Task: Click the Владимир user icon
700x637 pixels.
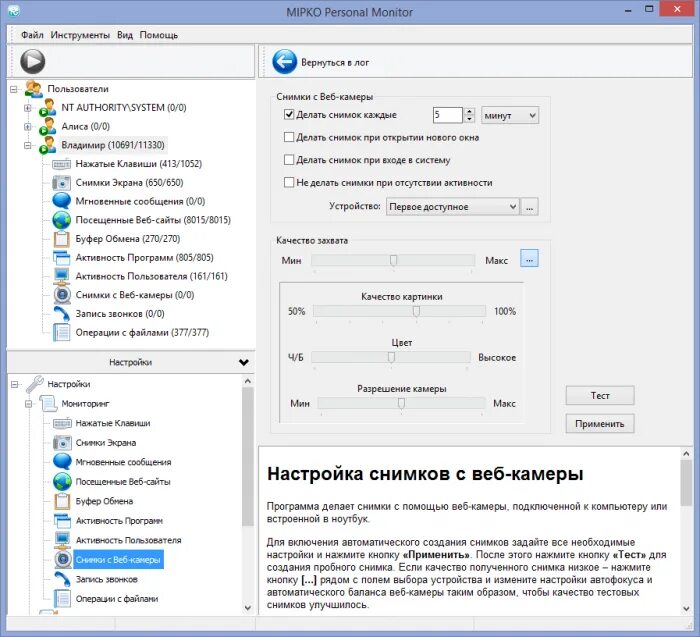Action: point(47,146)
